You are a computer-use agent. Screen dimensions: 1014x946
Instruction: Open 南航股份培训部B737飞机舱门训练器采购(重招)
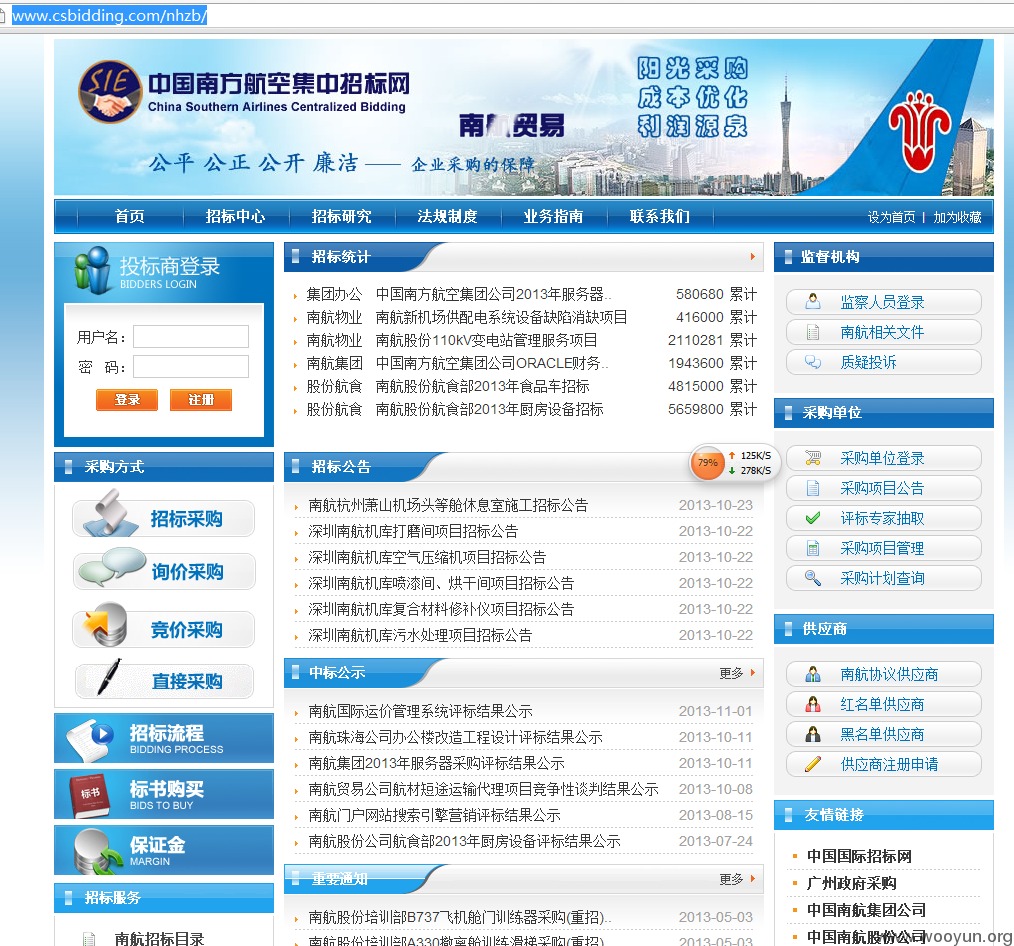click(x=460, y=918)
